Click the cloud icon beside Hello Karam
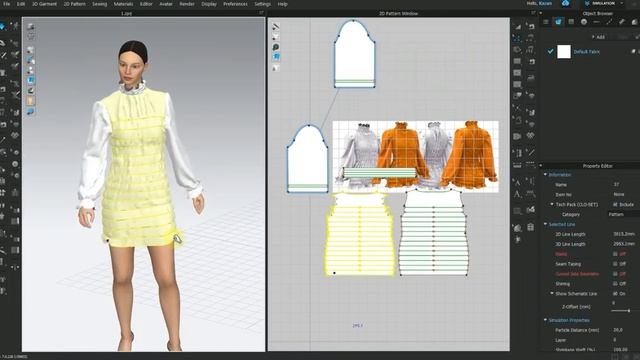640x360 pixels. [x=566, y=3]
